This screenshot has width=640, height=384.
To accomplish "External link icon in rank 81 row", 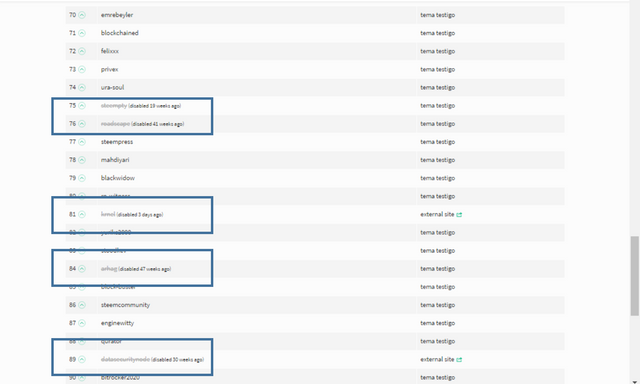I will tap(459, 215).
